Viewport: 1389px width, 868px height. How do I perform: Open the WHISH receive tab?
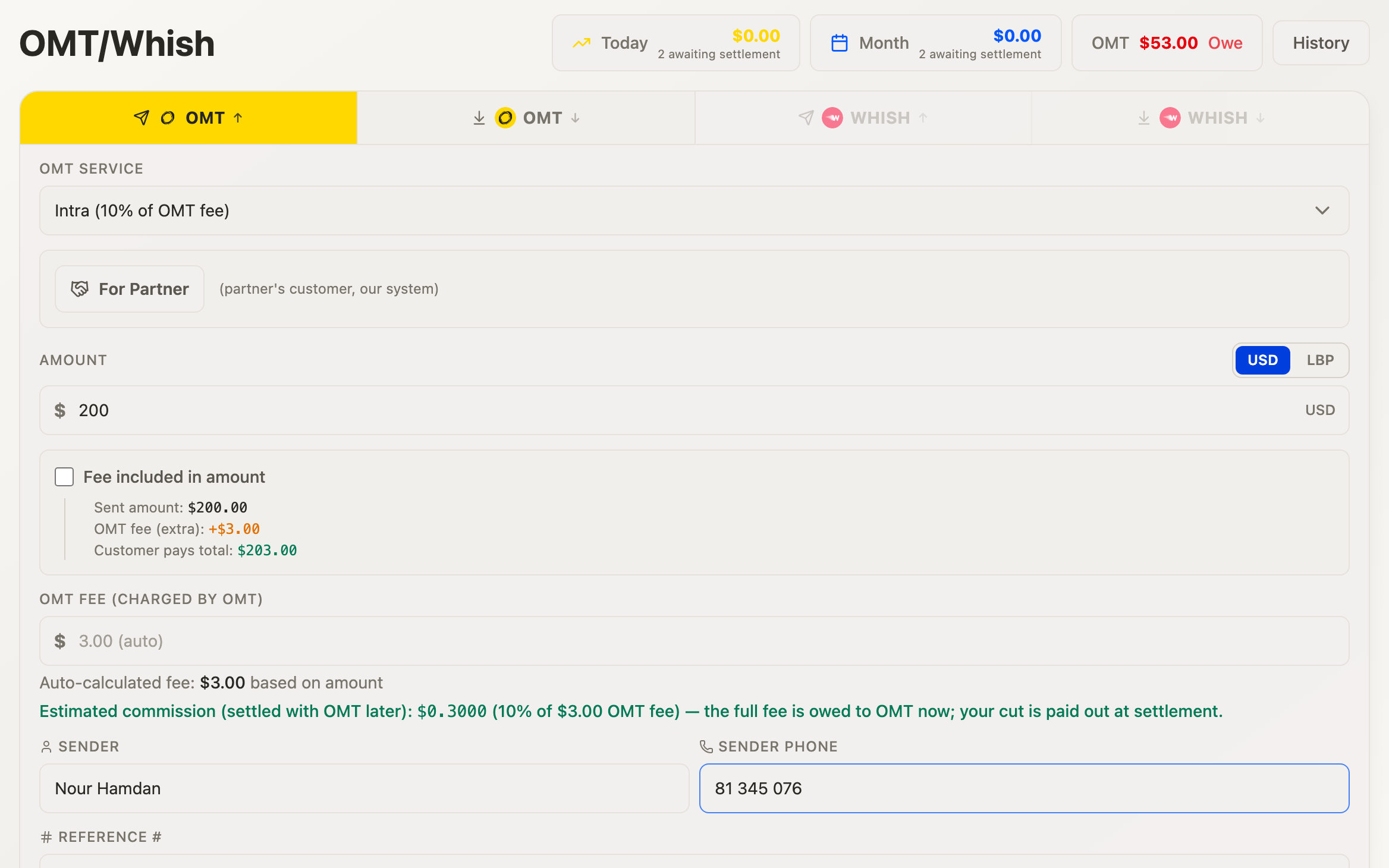coord(1201,118)
